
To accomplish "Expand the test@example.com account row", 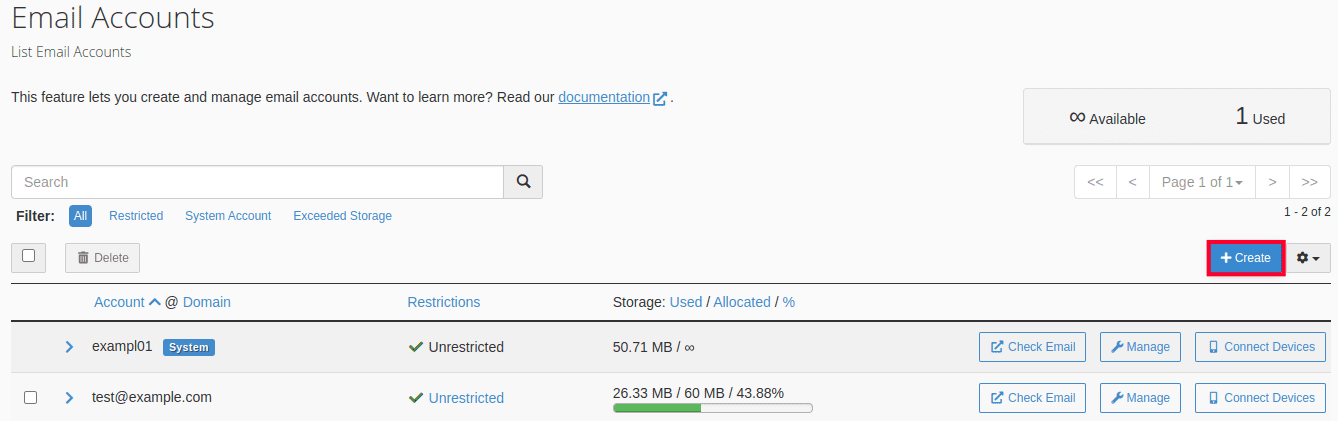I will coord(70,398).
